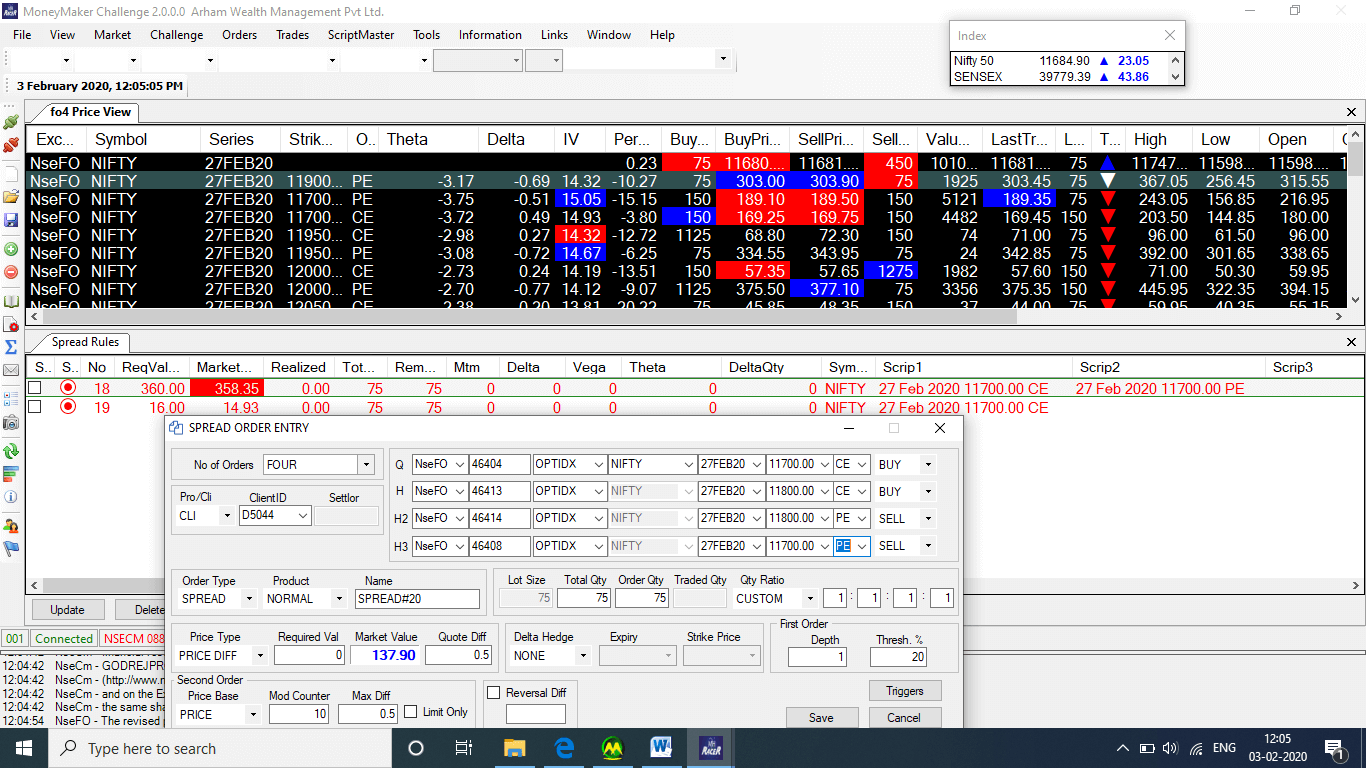Open the ScriptMaster menu

[x=361, y=34]
